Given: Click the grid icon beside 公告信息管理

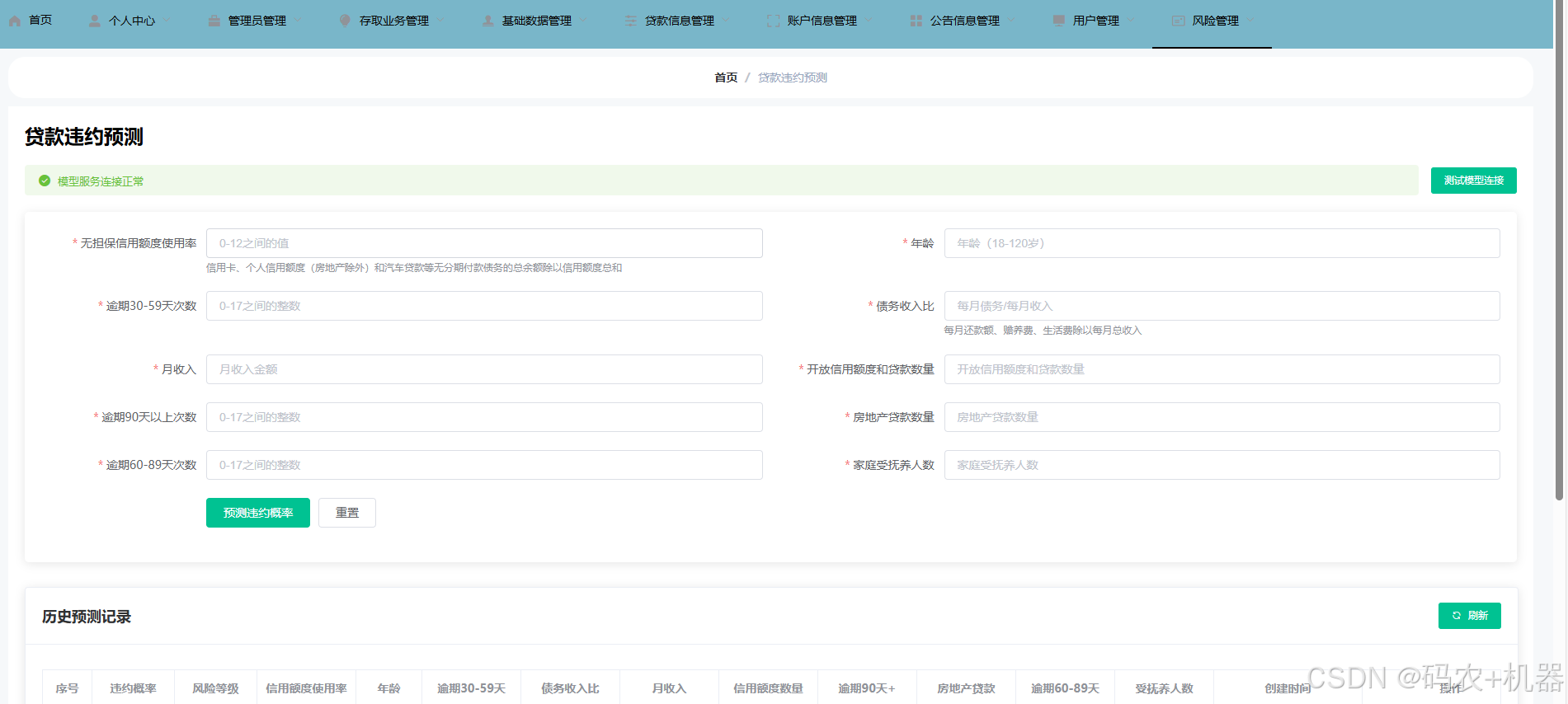Looking at the screenshot, I should (916, 21).
